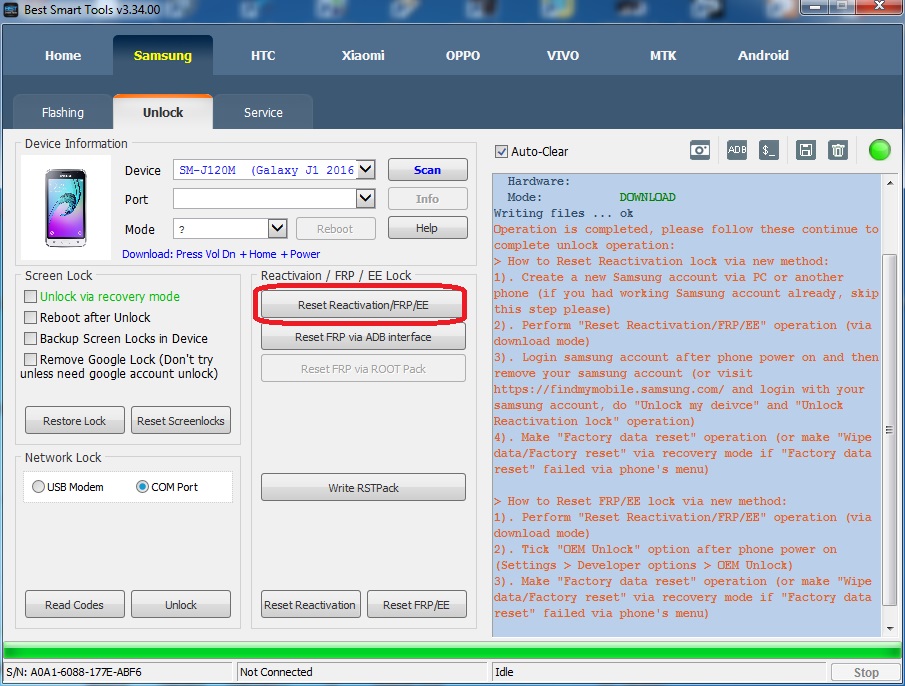905x686 pixels.
Task: Click the Scan button
Action: pyautogui.click(x=427, y=170)
